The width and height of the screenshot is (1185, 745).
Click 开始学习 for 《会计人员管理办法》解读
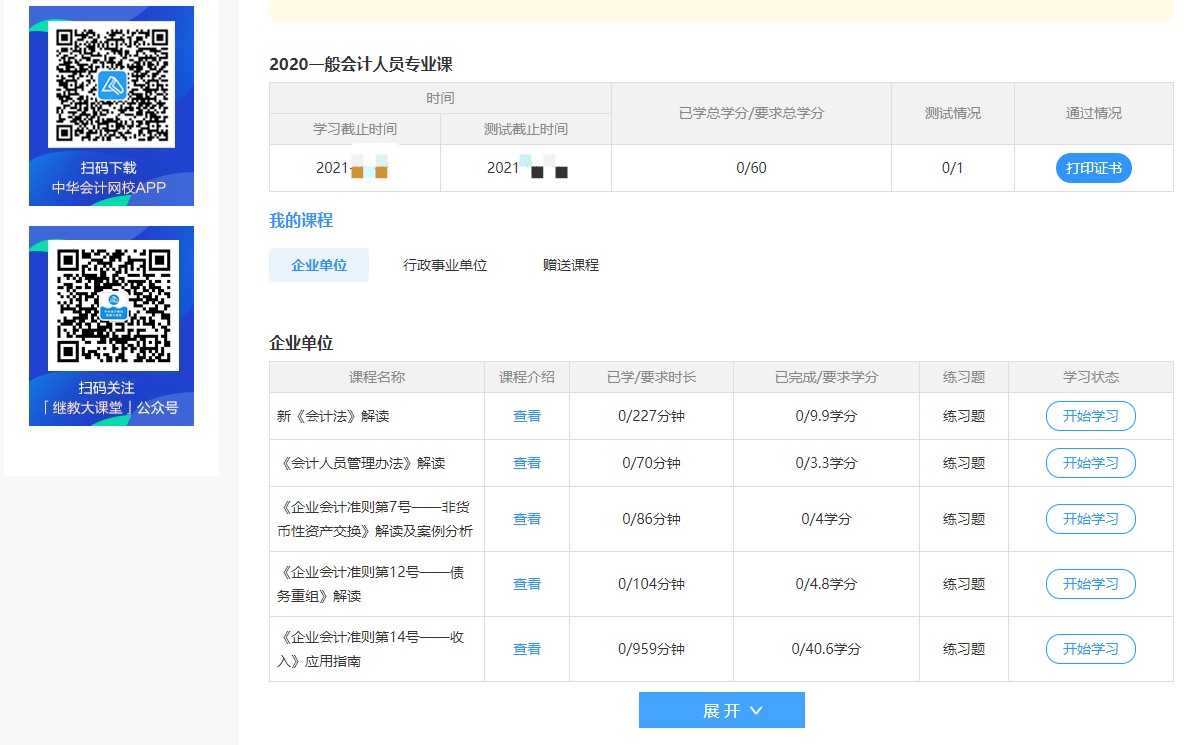click(1090, 462)
